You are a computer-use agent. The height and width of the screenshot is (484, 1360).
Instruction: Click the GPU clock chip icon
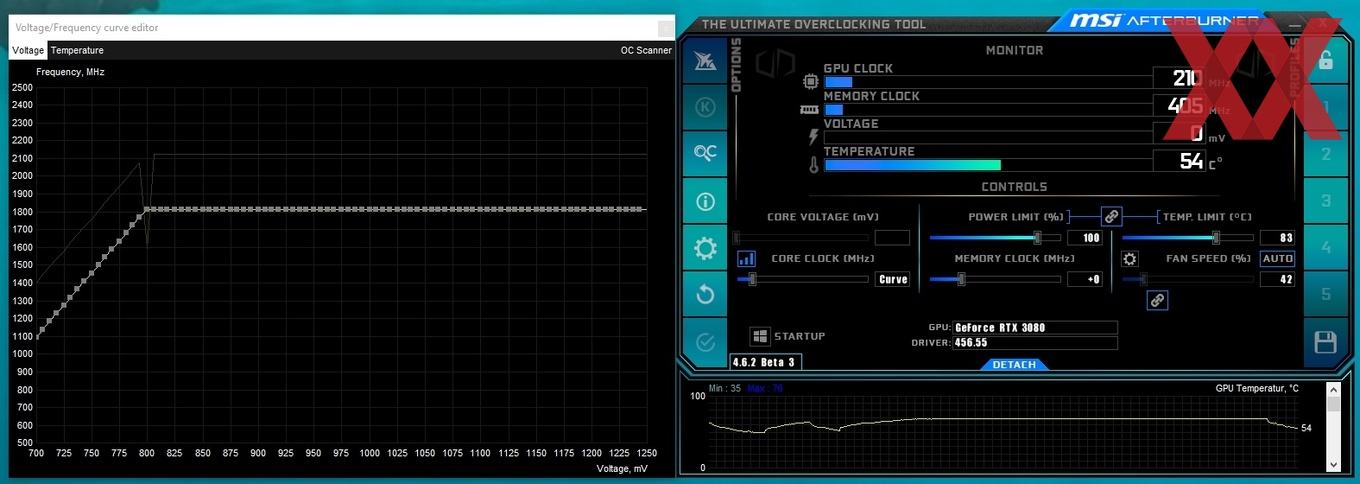pos(811,80)
